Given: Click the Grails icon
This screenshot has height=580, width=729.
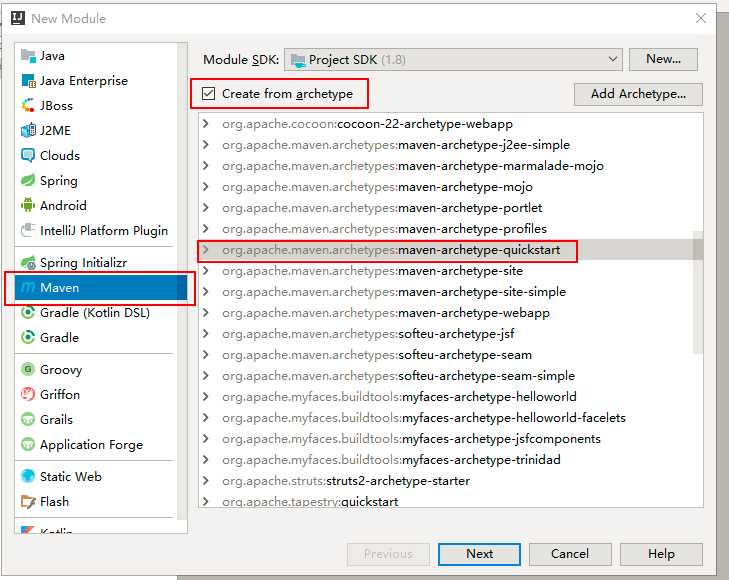Looking at the screenshot, I should 28,419.
